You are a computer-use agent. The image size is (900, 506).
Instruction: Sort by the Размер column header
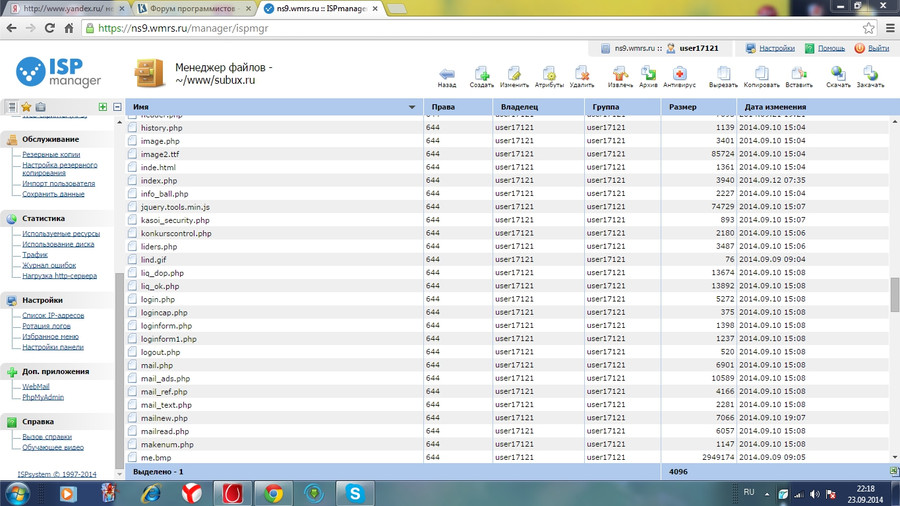tap(699, 107)
